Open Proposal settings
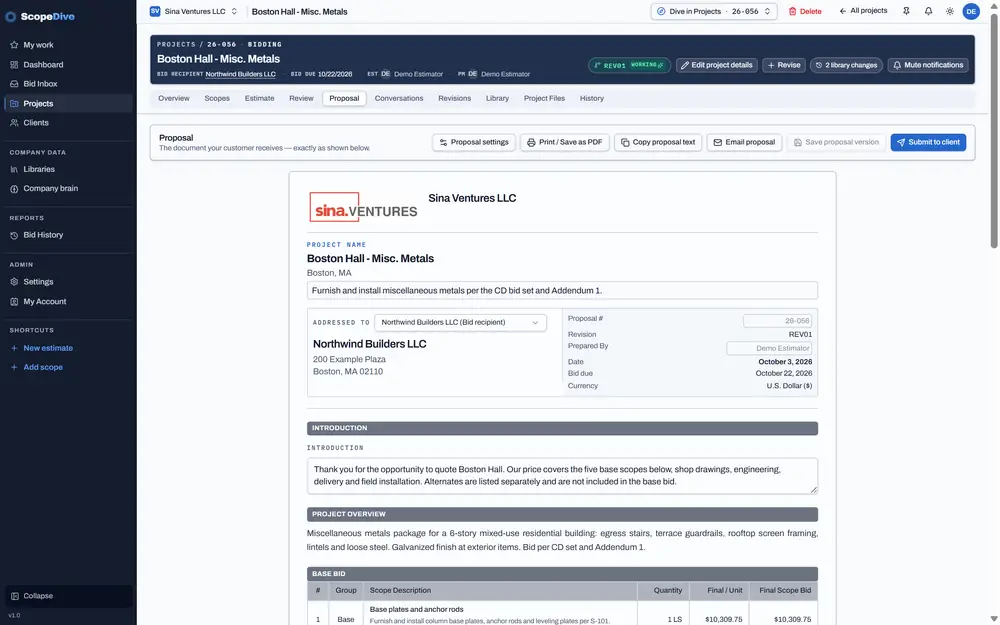1000x625 pixels. click(x=473, y=142)
